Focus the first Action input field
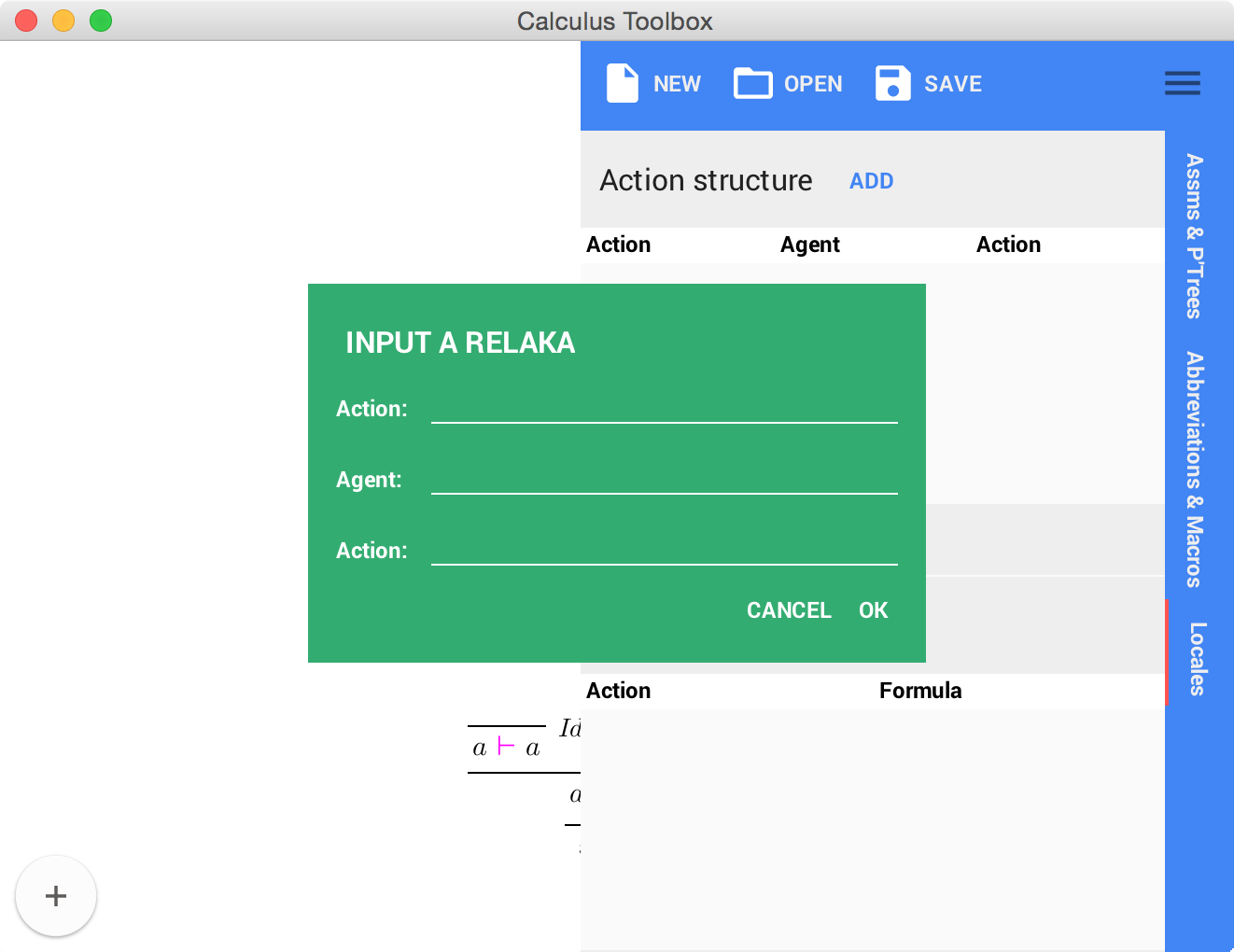 [x=665, y=409]
